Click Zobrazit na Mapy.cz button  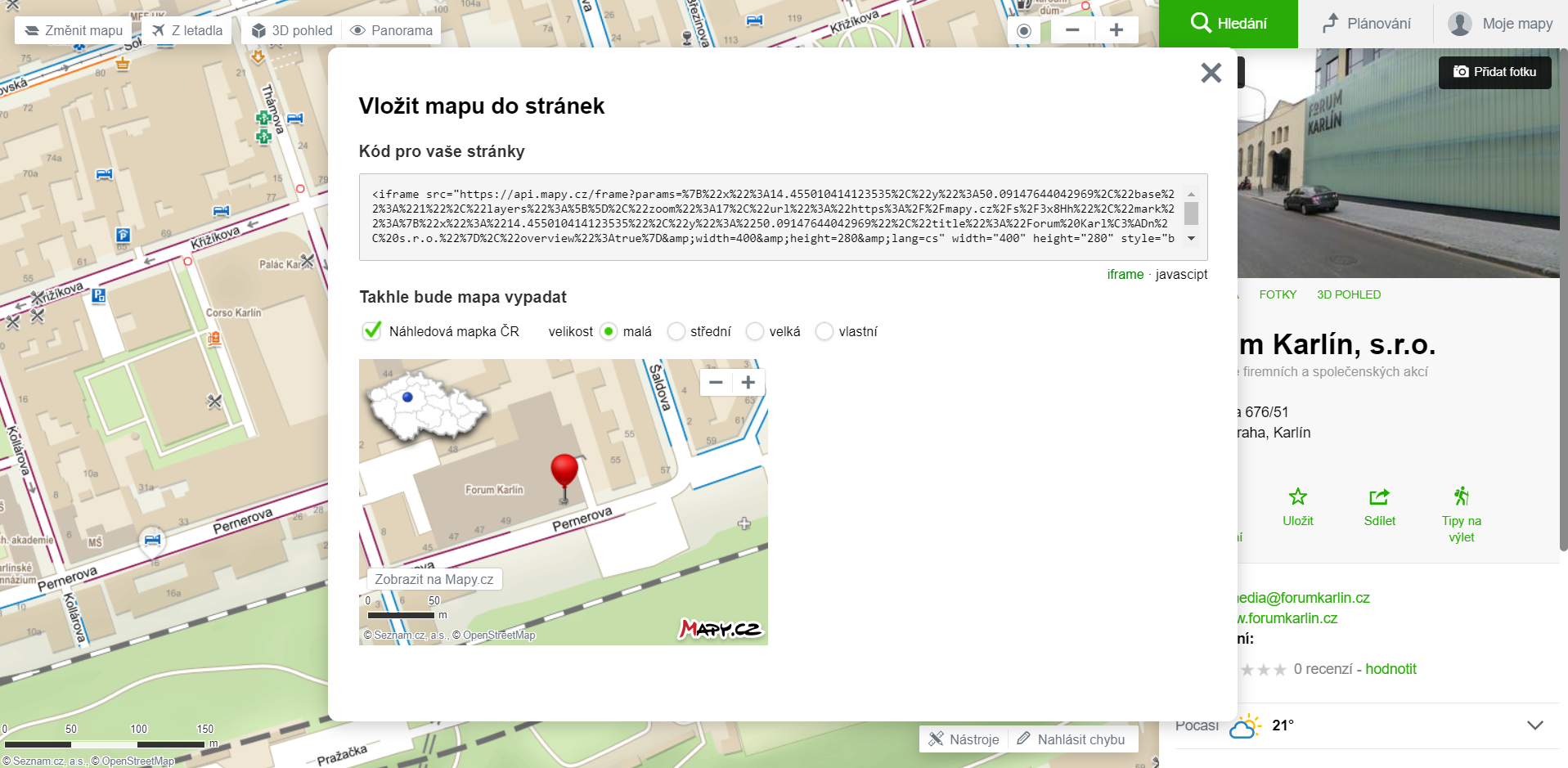[434, 579]
